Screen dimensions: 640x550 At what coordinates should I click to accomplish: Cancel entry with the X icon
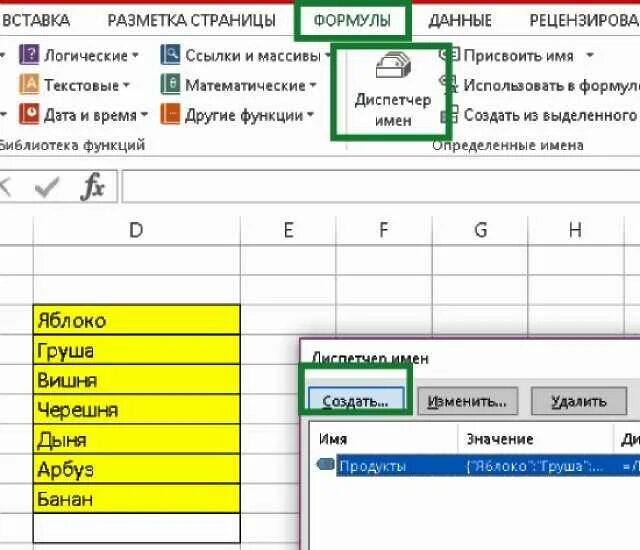pyautogui.click(x=5, y=187)
